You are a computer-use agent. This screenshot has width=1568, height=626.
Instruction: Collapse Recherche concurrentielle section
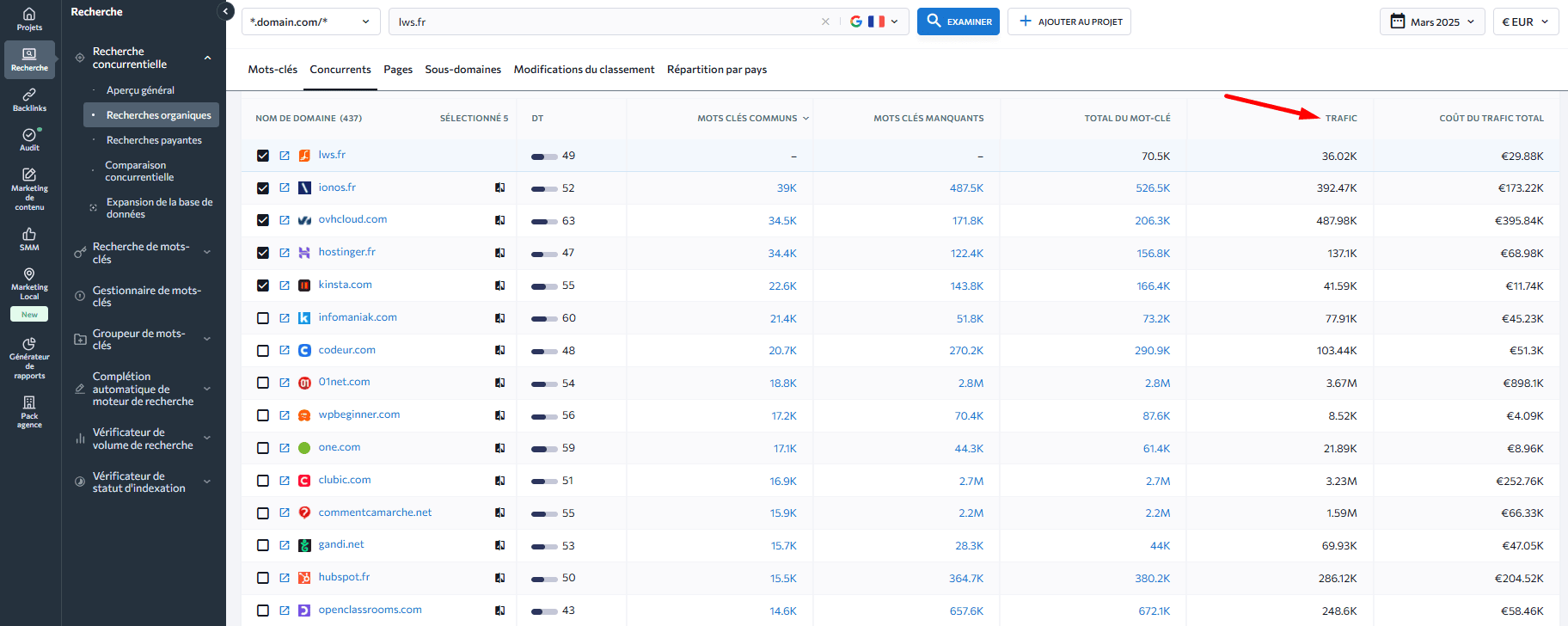pos(207,58)
